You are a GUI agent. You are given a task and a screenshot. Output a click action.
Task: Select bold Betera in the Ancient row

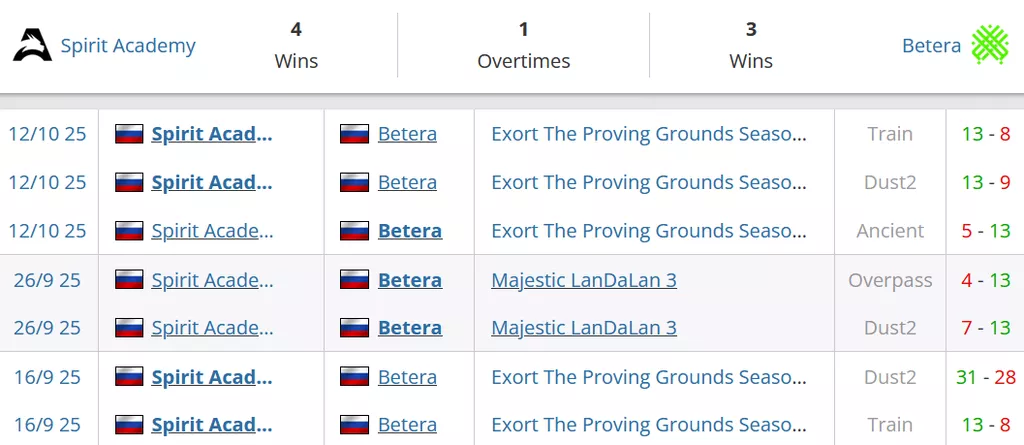pos(410,231)
